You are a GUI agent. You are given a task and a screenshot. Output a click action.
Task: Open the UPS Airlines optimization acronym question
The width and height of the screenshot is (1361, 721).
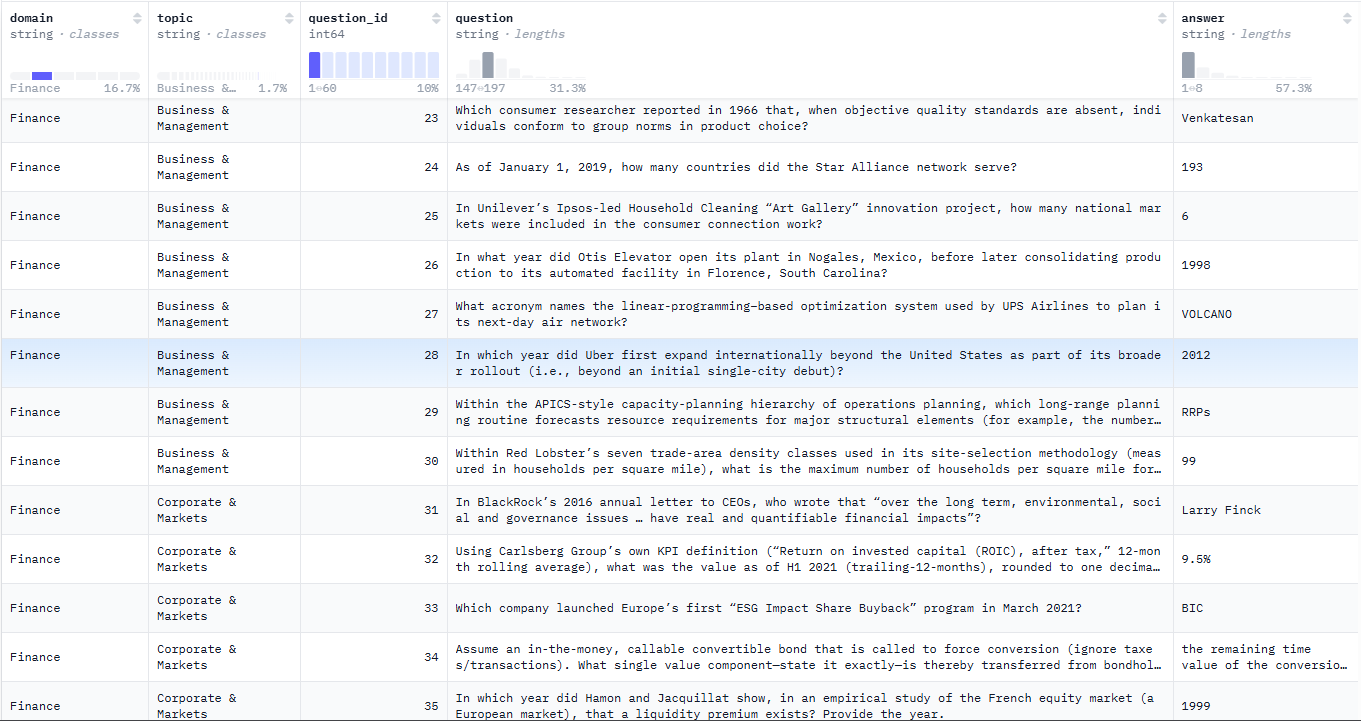pos(810,314)
